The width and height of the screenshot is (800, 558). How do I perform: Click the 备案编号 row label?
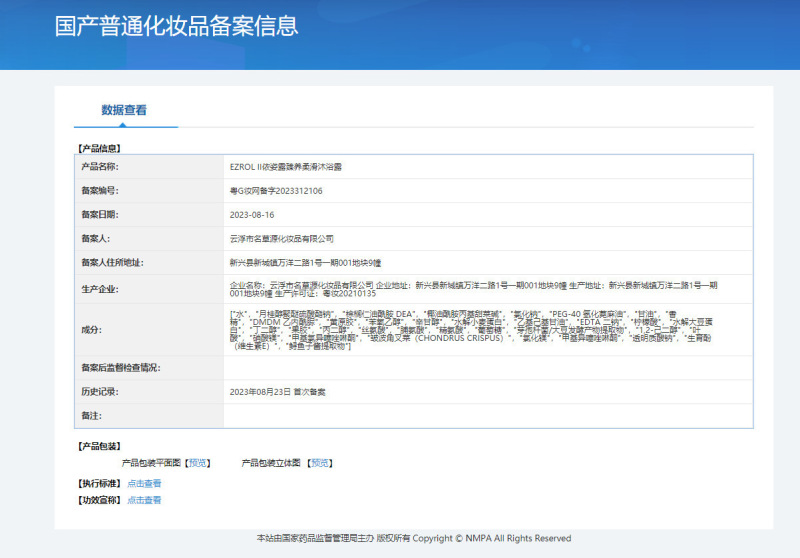(100, 191)
